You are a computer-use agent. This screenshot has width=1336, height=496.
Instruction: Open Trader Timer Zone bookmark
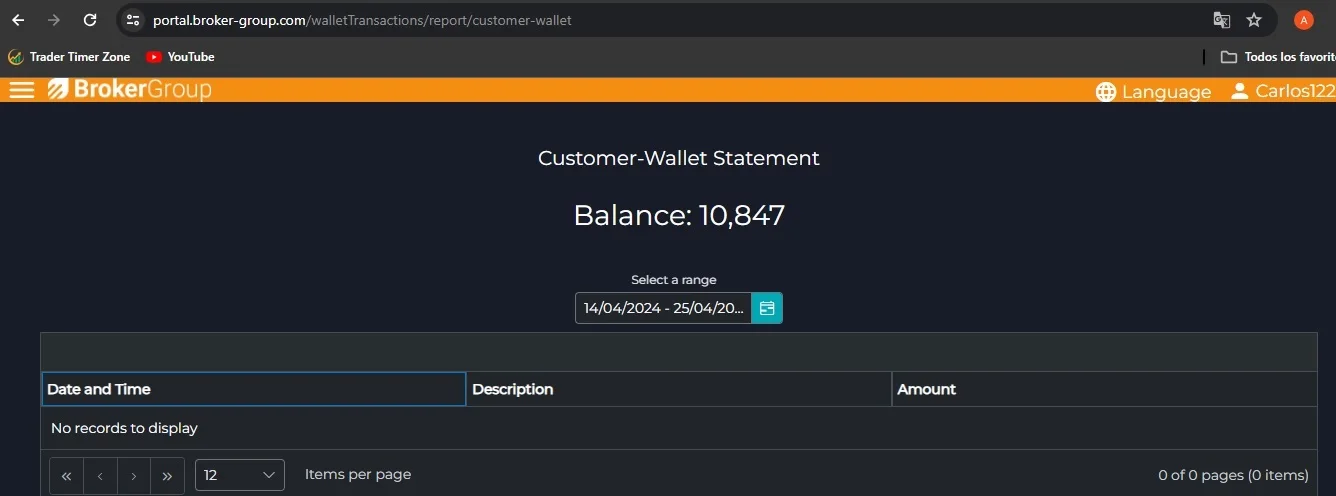(69, 57)
